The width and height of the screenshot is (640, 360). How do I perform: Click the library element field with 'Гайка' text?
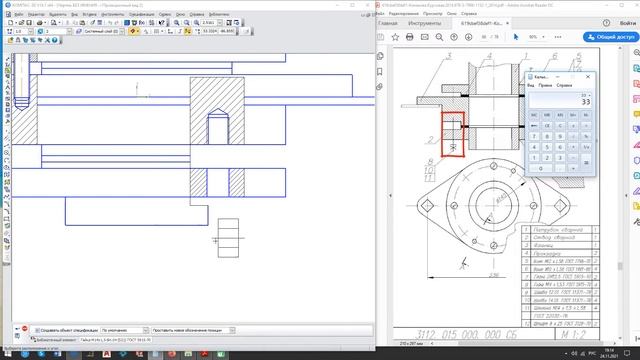tap(116, 340)
